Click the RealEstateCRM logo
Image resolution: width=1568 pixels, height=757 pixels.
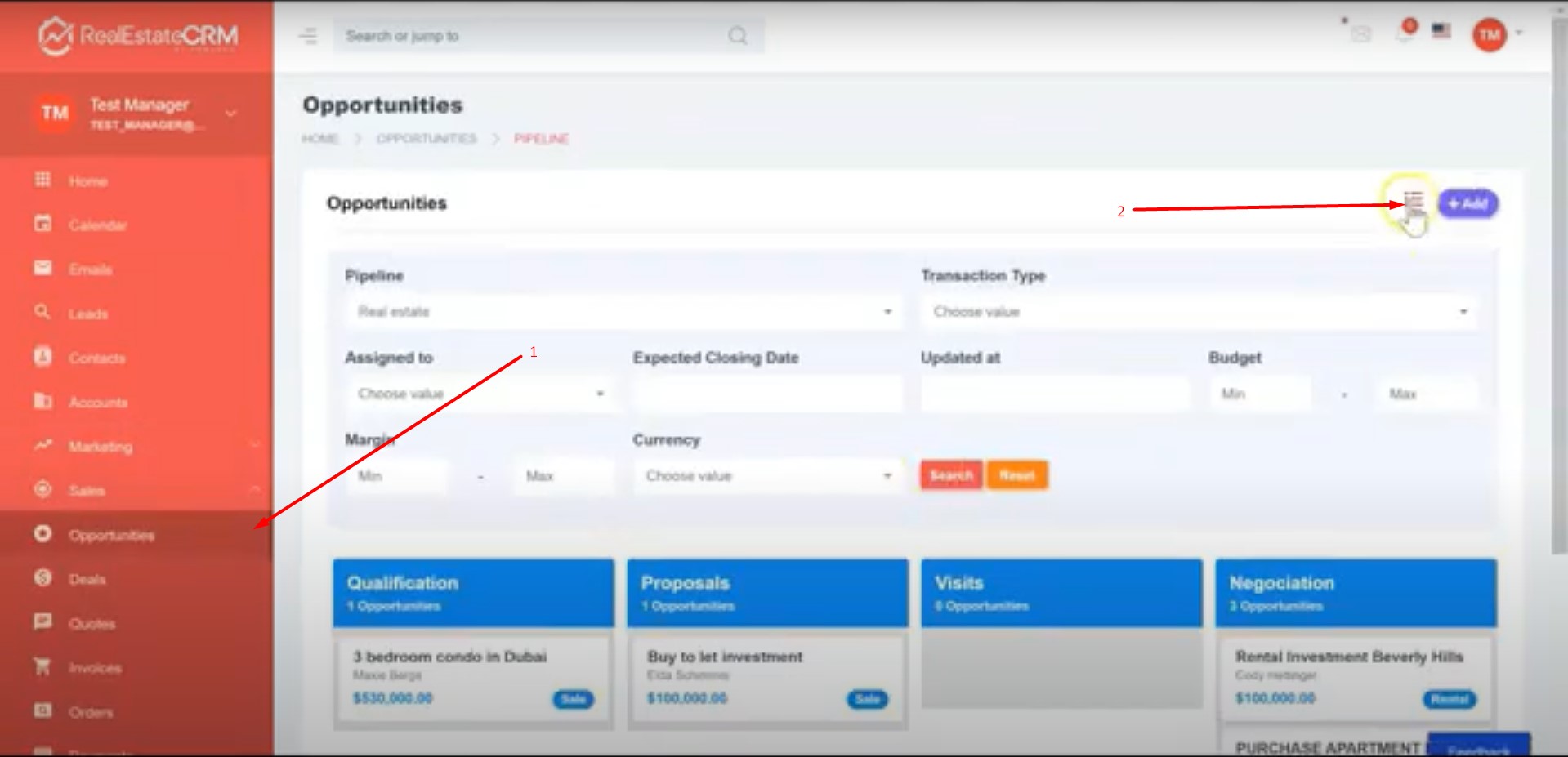pos(137,36)
